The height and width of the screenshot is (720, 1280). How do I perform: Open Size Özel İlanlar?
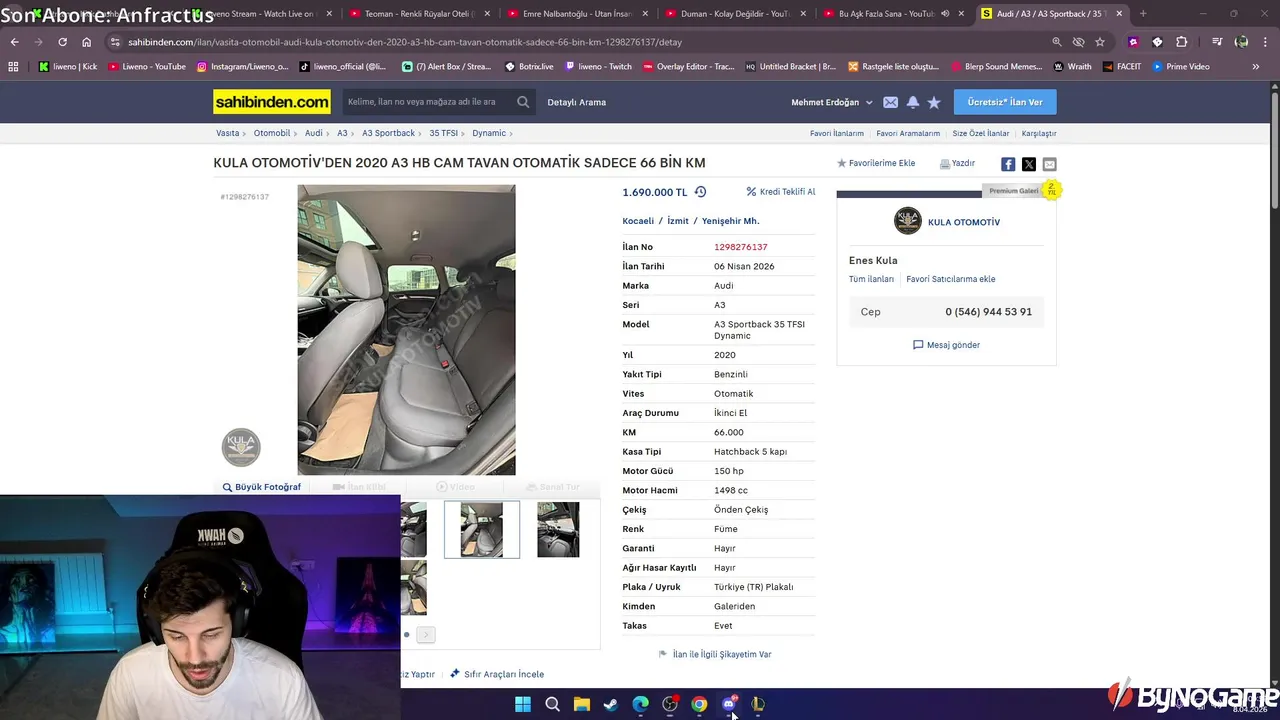coord(980,133)
